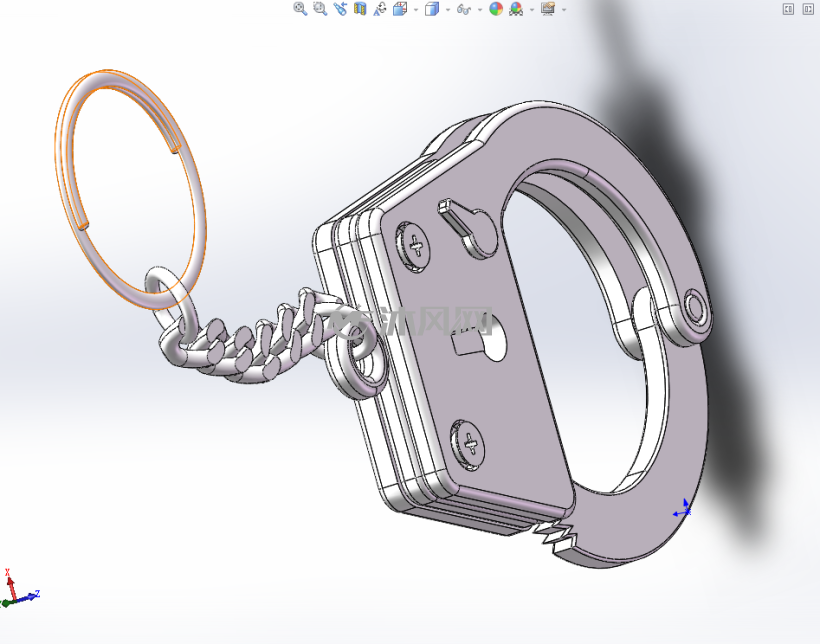Return to the Previous View

[x=340, y=8]
